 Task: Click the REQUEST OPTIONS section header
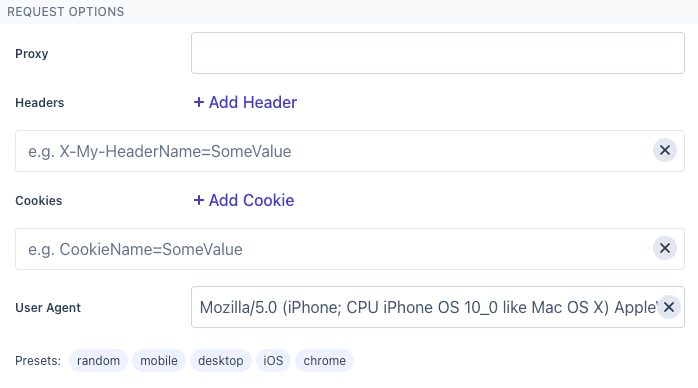pos(66,12)
